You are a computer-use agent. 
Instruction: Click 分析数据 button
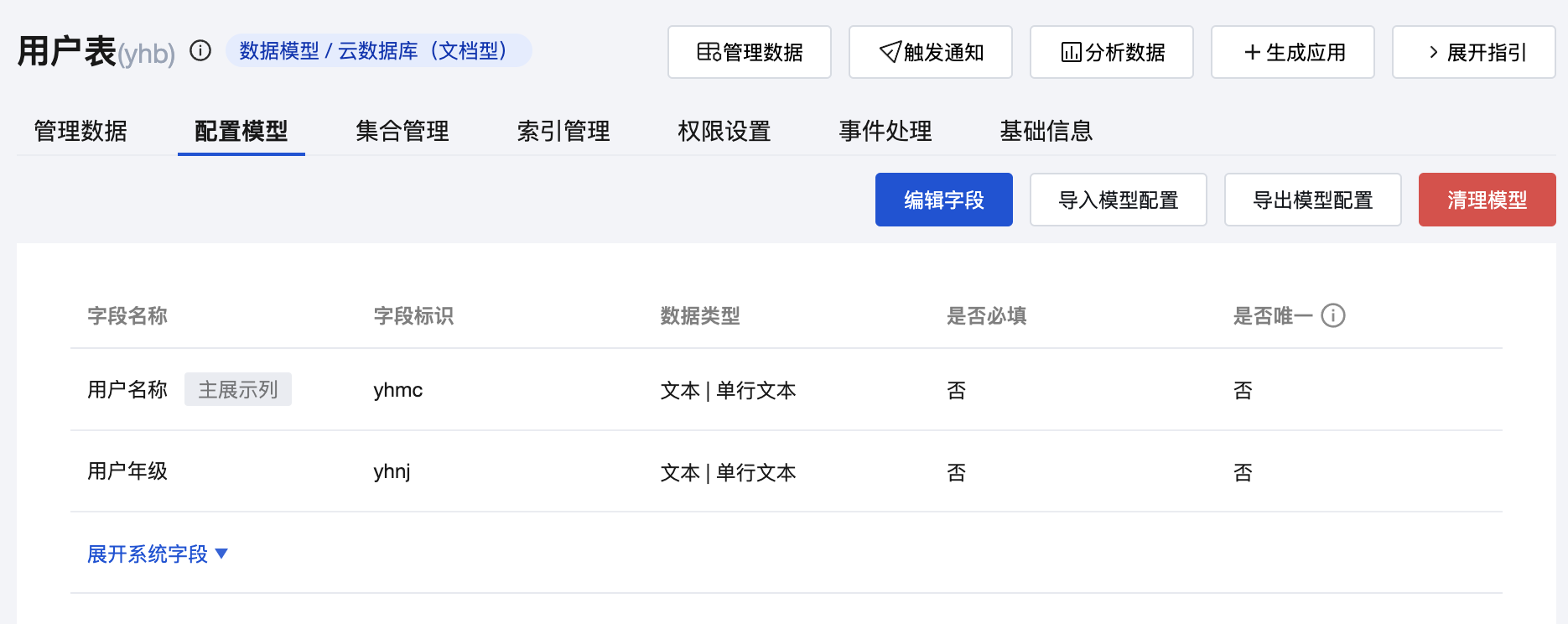[x=1112, y=52]
